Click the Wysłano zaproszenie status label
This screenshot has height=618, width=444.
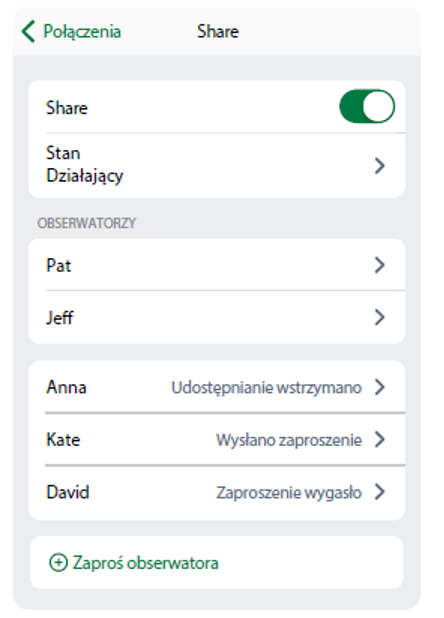tap(289, 440)
